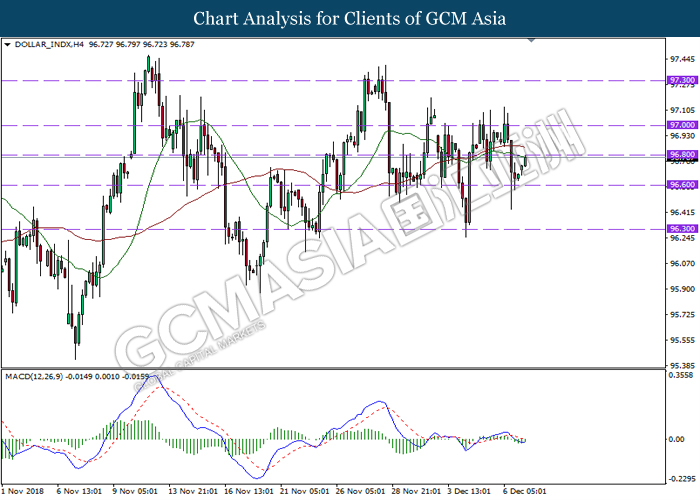This screenshot has height=500, width=700.
Task: Click the 16 Nov 13:01 date label
Action: (x=249, y=492)
